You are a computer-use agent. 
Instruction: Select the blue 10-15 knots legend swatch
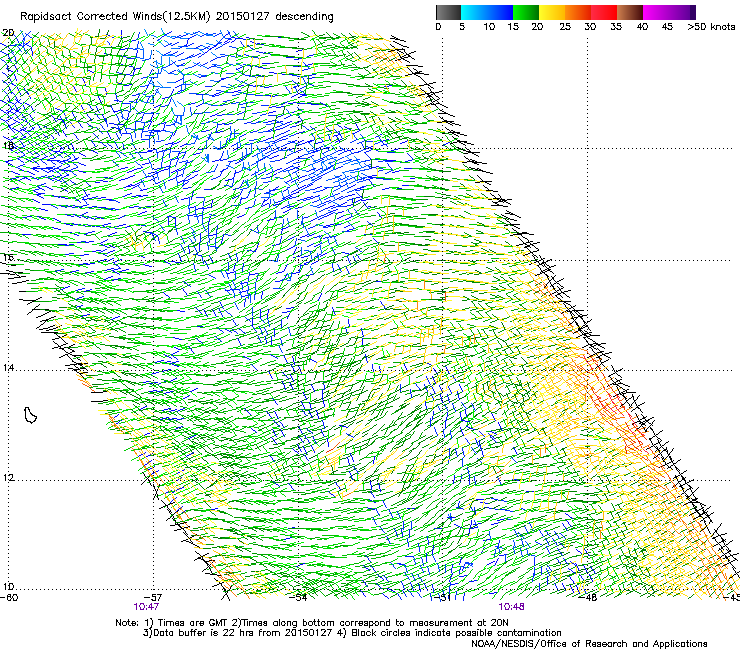pos(500,12)
